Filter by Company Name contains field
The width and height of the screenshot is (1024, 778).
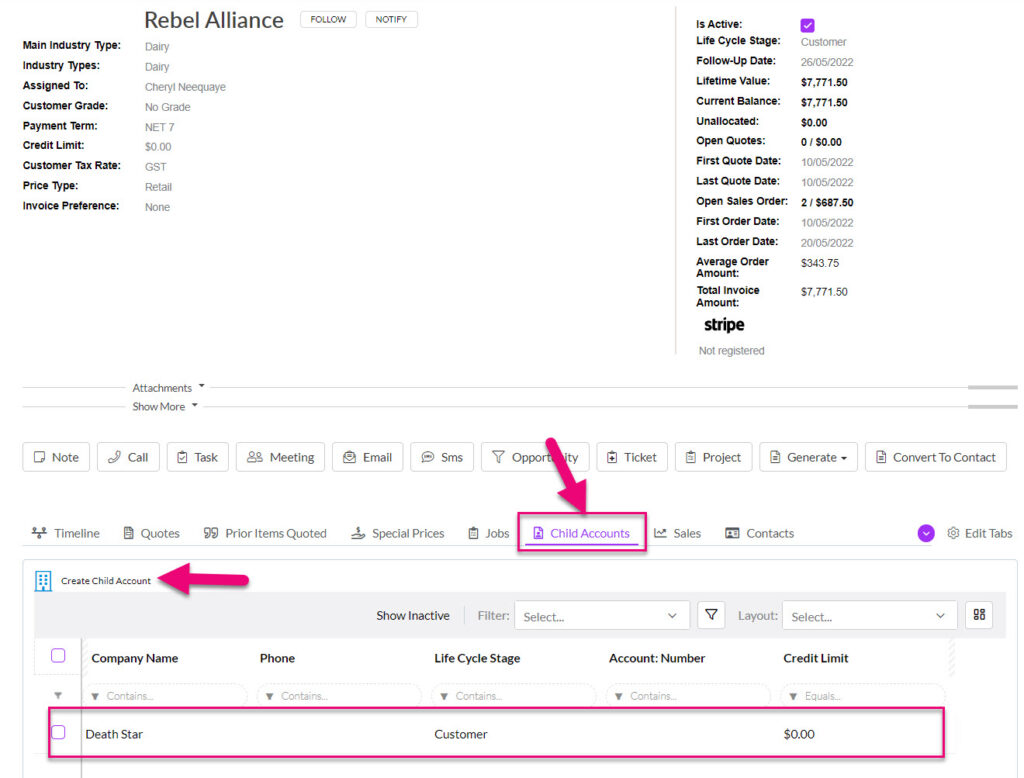[167, 696]
